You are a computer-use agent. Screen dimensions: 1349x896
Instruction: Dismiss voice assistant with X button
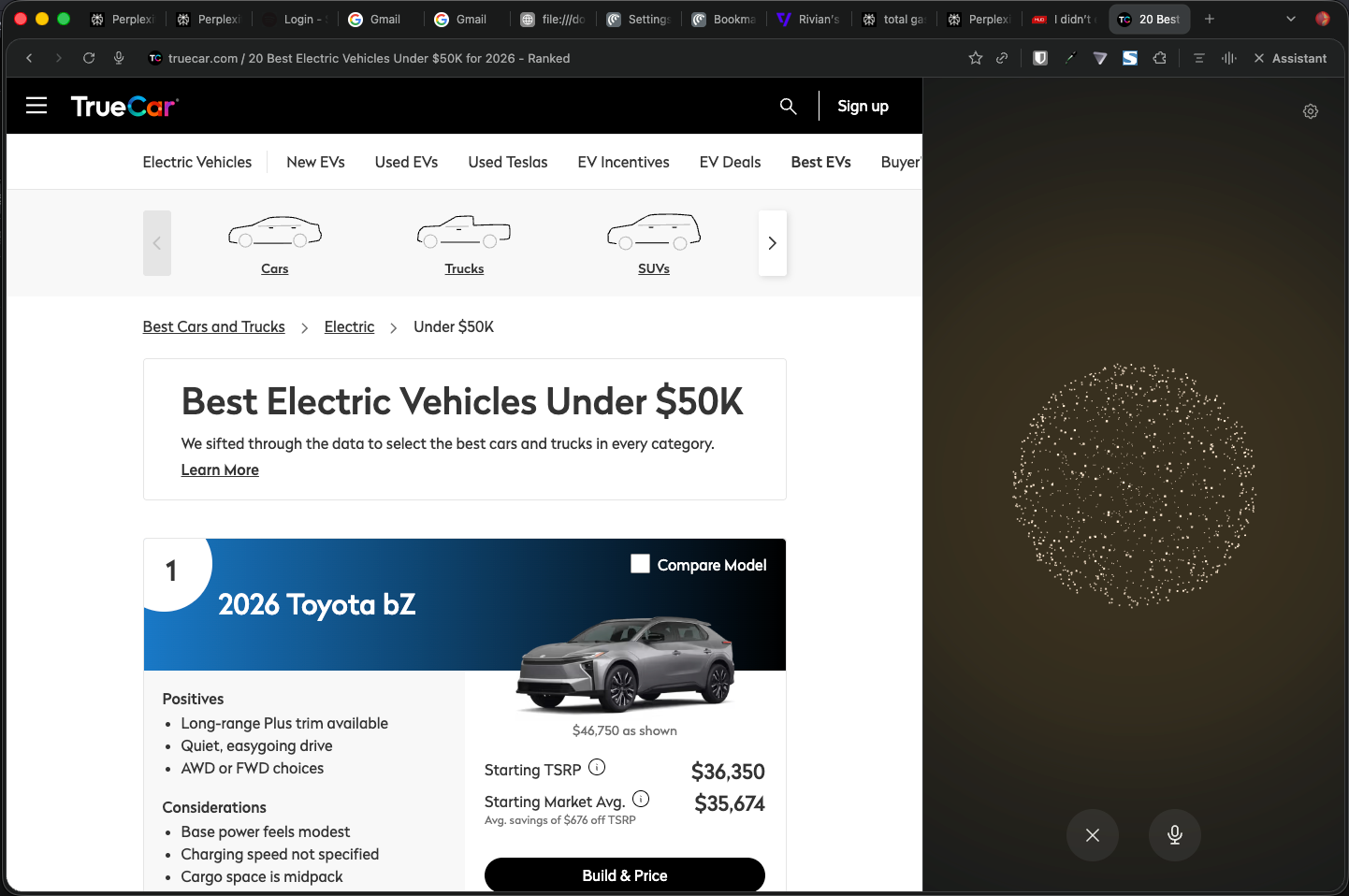click(x=1093, y=835)
